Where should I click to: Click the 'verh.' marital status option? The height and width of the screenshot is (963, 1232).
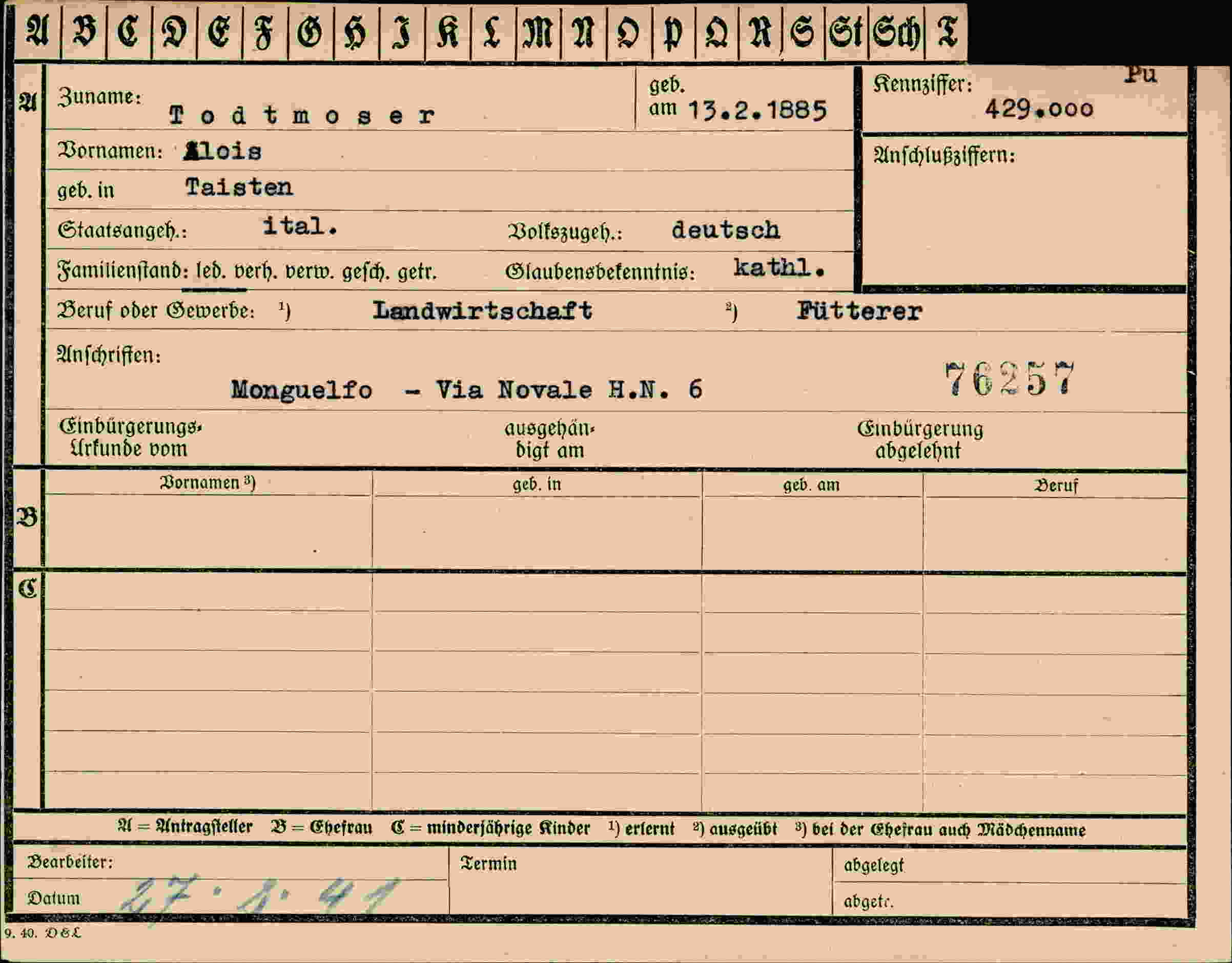[x=255, y=272]
